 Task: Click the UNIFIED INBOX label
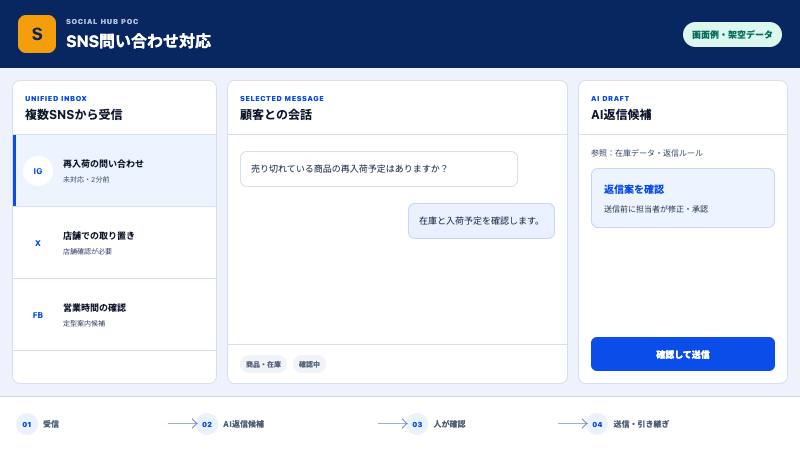56,98
